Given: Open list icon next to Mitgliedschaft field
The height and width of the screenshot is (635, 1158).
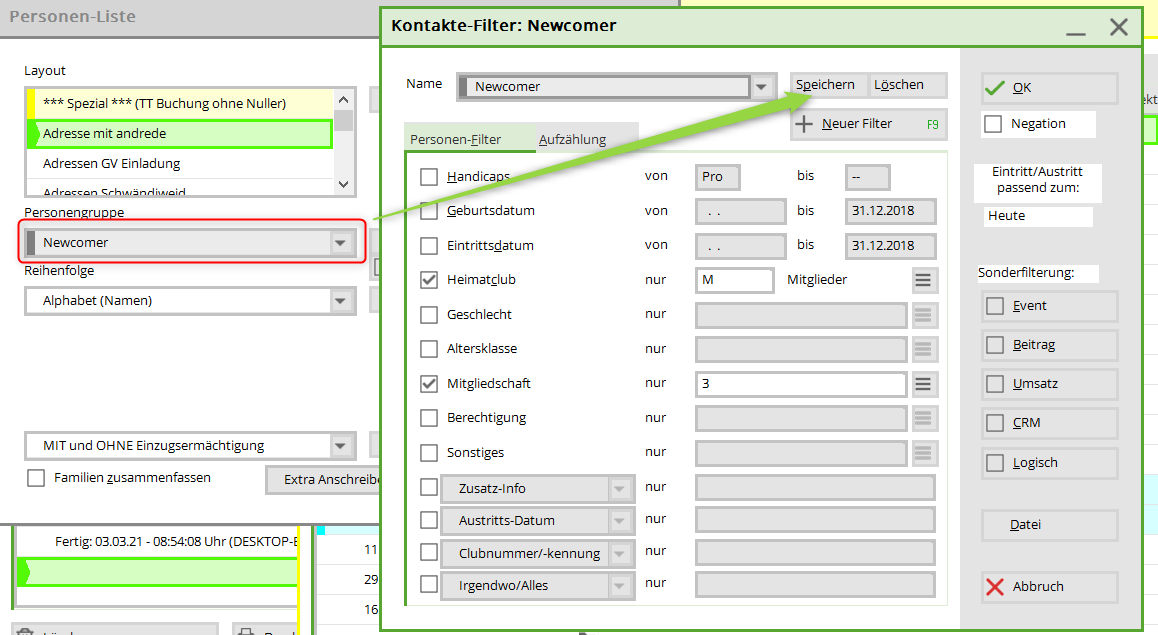Looking at the screenshot, I should (x=923, y=384).
